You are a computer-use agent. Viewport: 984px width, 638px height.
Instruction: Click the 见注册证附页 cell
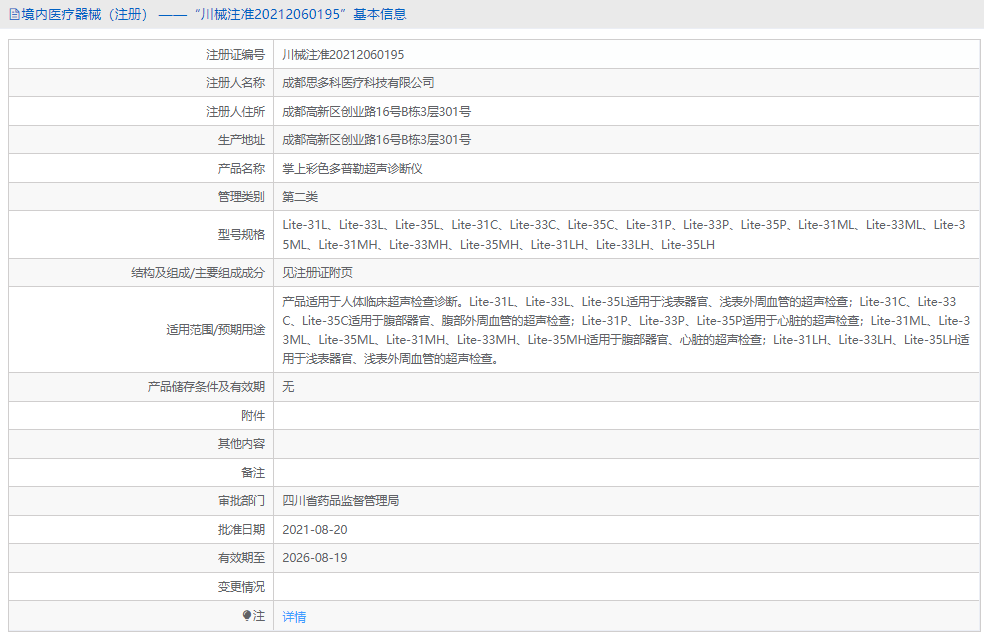(317, 272)
